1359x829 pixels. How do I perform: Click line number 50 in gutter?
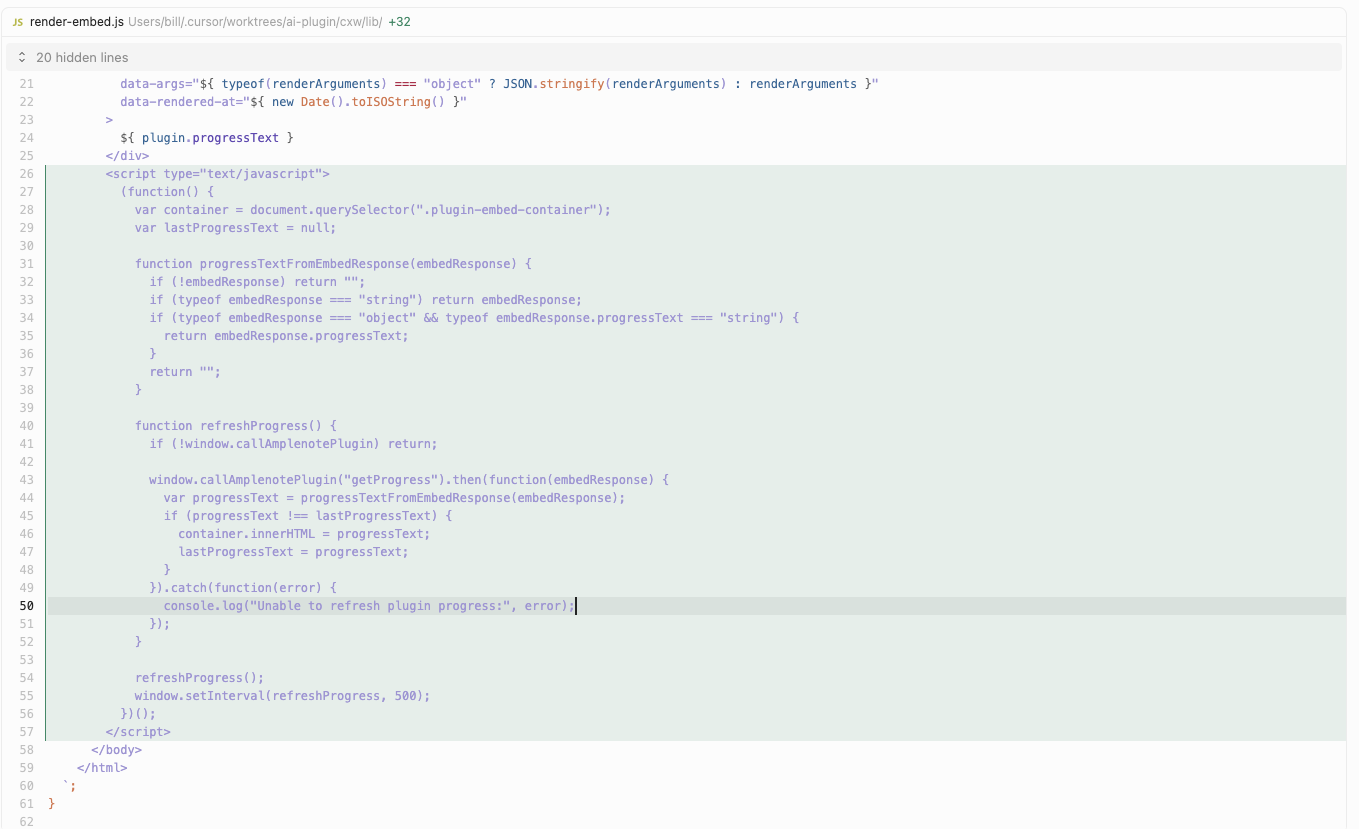(x=26, y=606)
